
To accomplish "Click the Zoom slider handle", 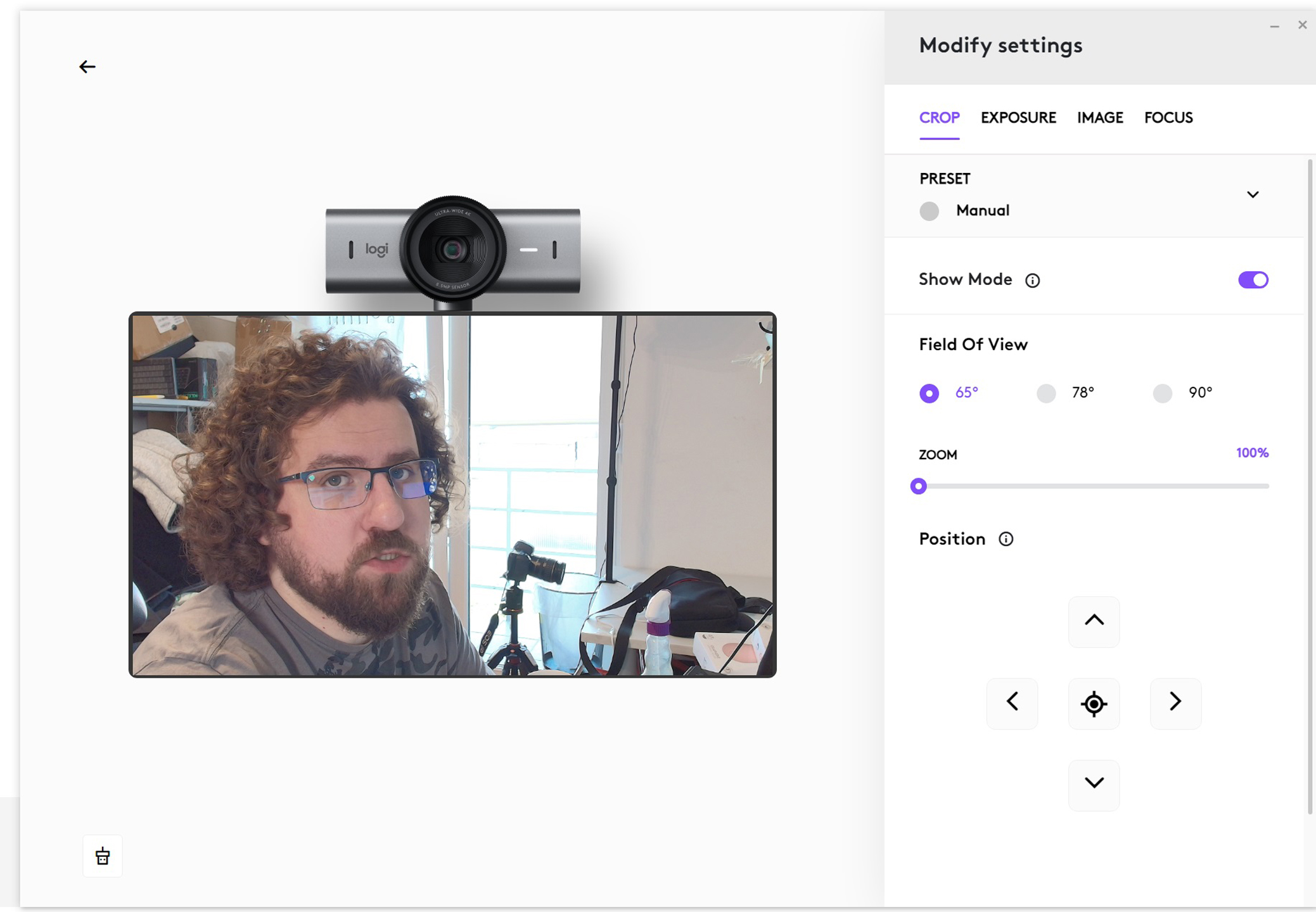I will coord(918,486).
